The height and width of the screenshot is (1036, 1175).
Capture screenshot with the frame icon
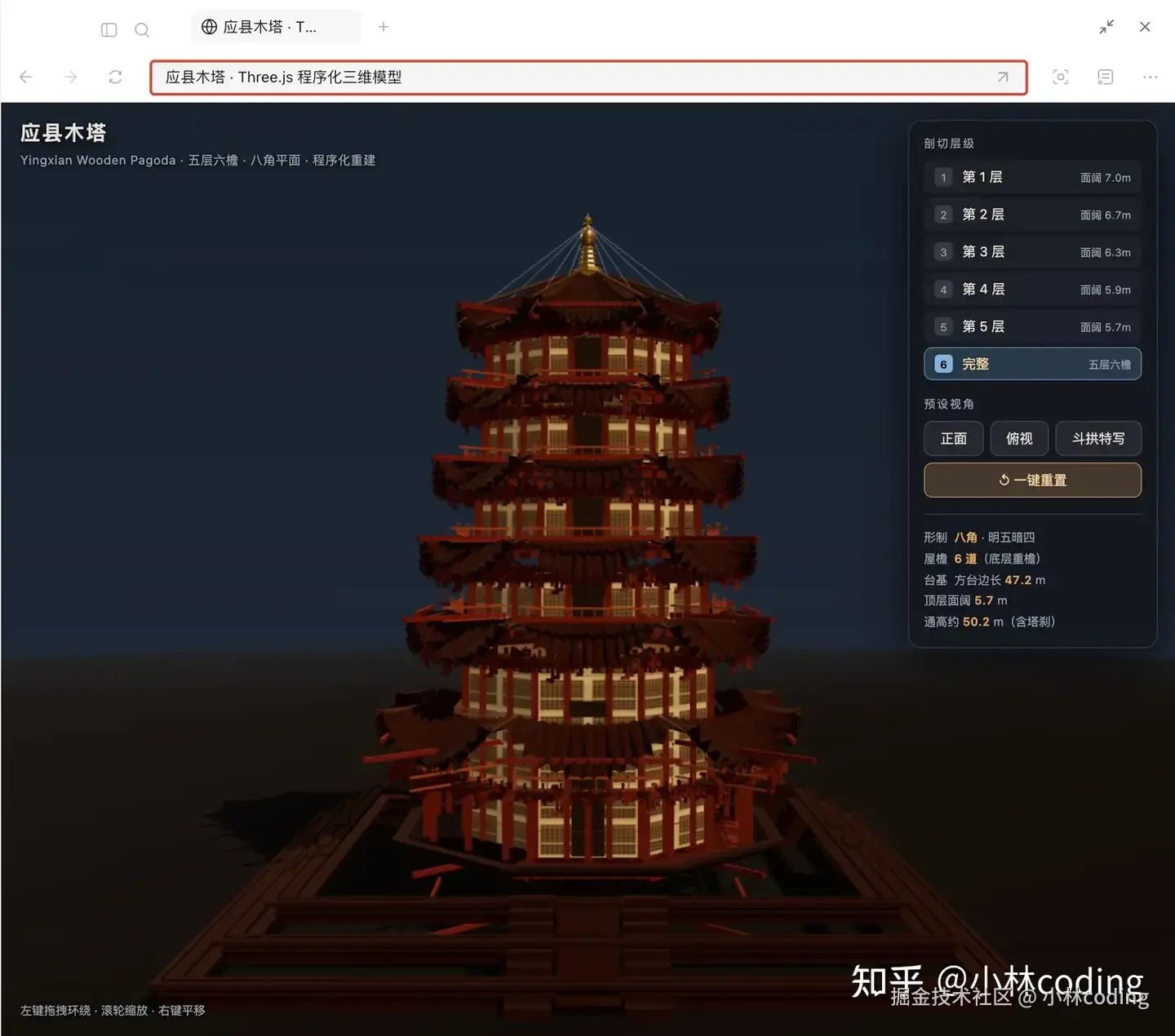[1061, 77]
